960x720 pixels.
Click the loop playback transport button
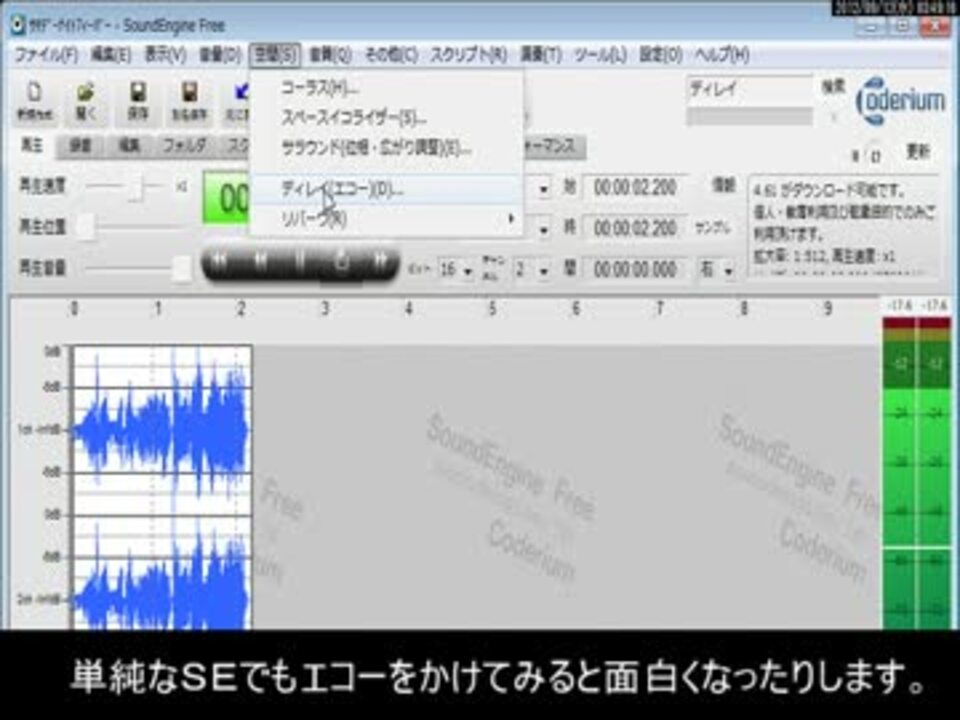tap(341, 261)
